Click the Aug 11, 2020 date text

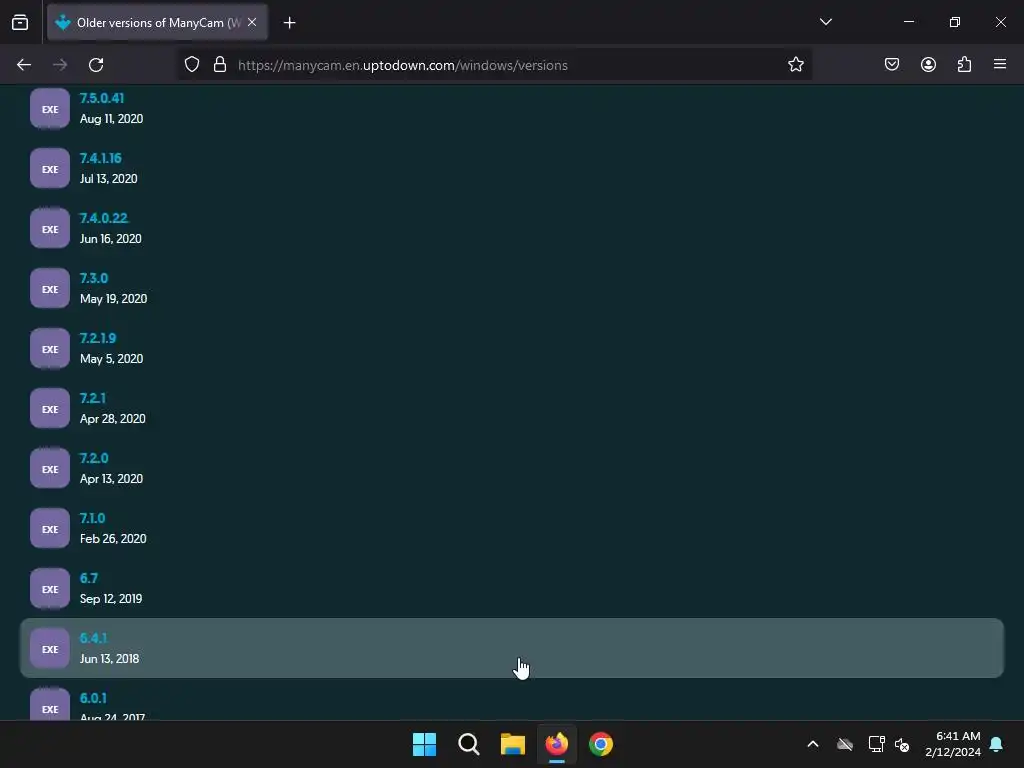(x=112, y=119)
